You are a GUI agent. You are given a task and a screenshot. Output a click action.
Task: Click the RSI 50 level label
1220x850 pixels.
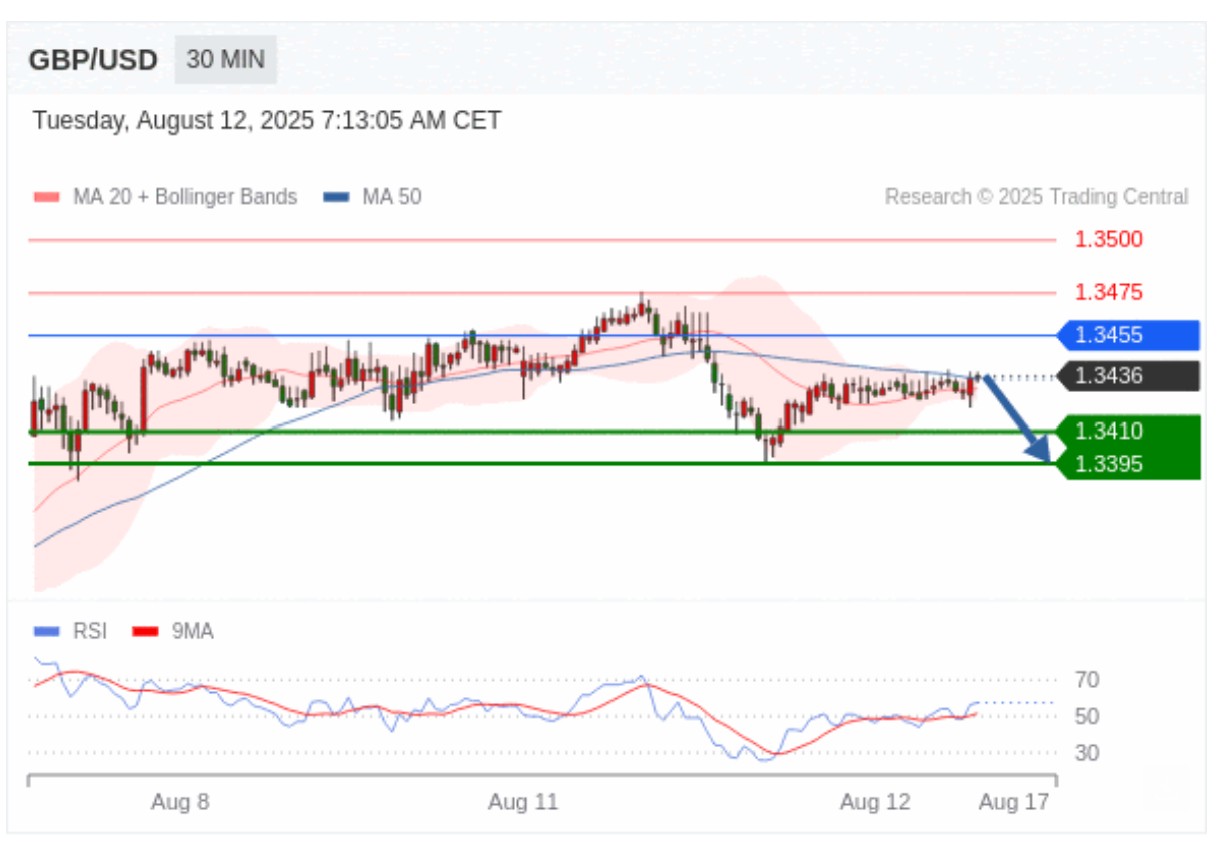click(x=1087, y=716)
